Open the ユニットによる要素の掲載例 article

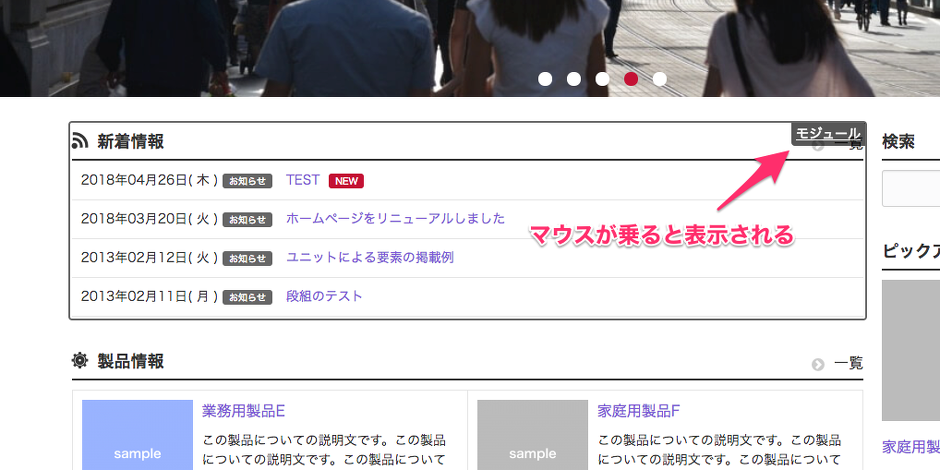click(x=369, y=257)
